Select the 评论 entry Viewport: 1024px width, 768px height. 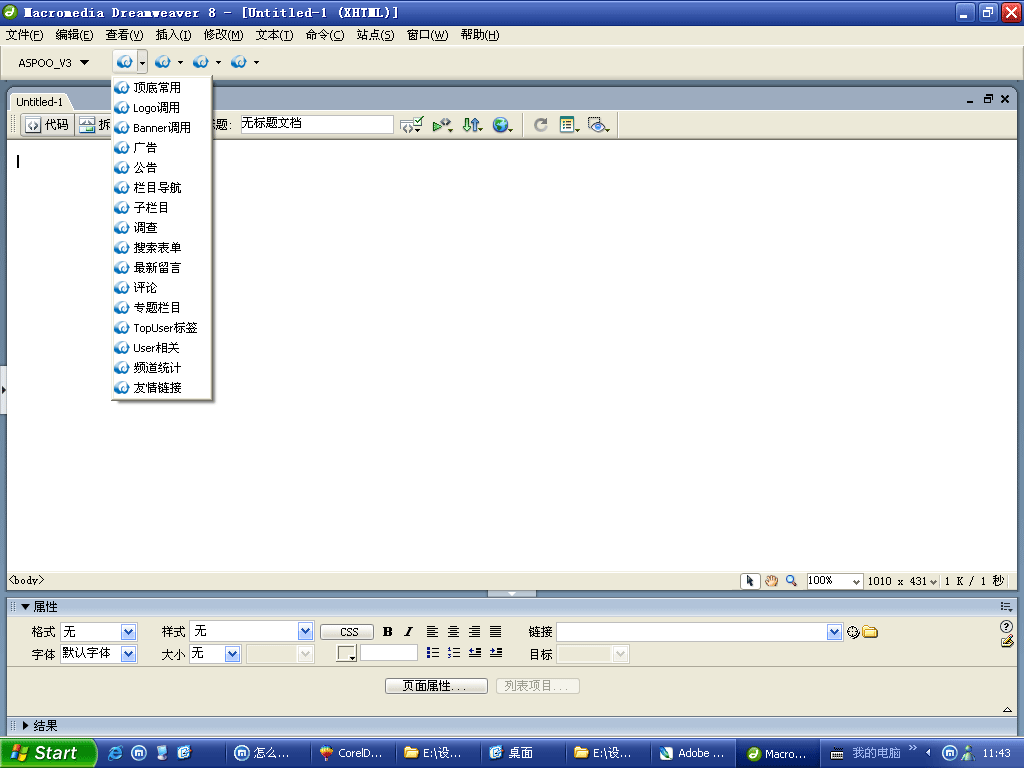(162, 288)
